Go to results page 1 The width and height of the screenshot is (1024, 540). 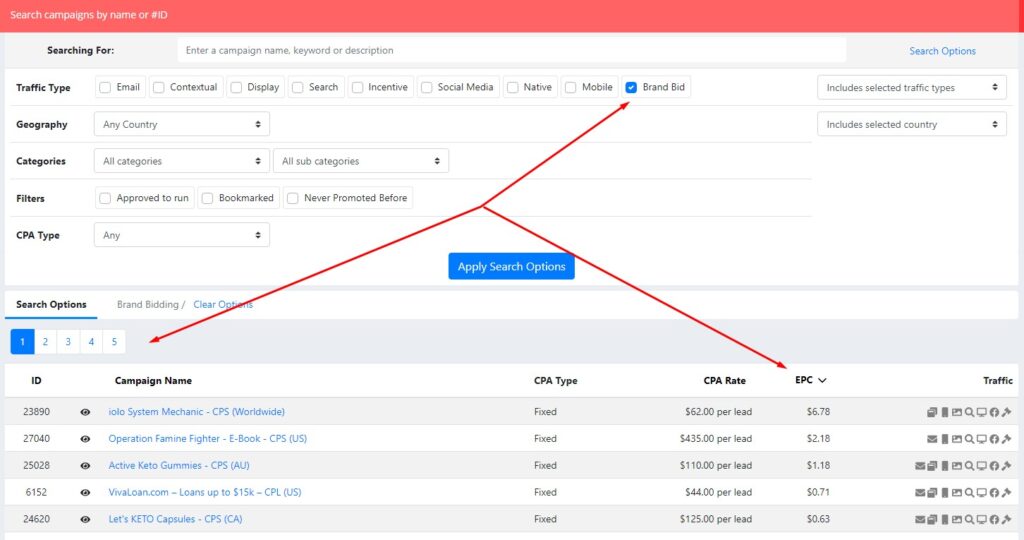point(22,341)
